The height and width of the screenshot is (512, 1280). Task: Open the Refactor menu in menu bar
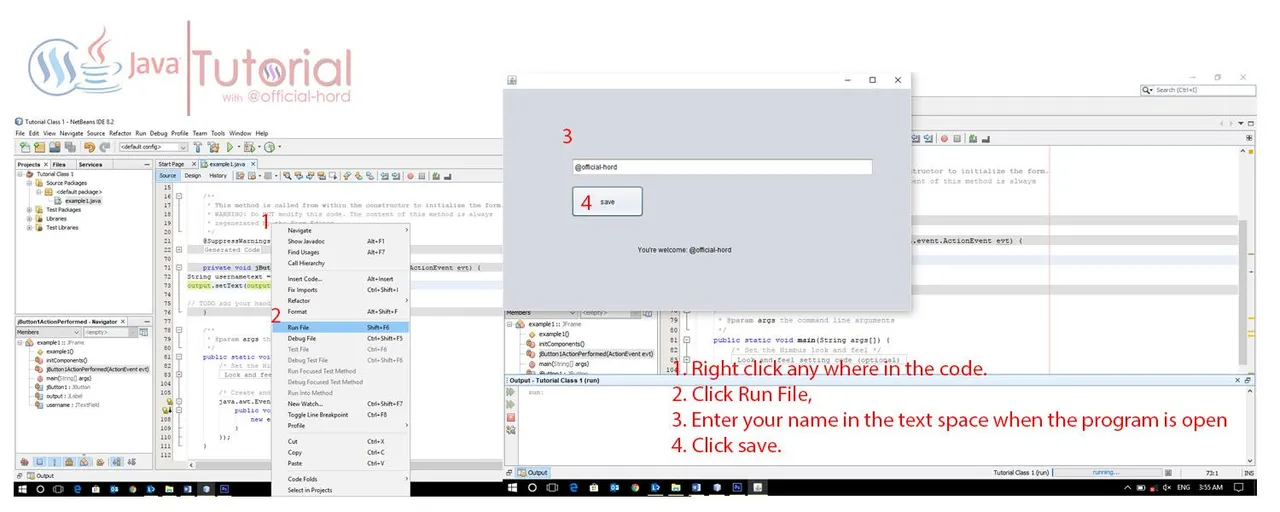pos(120,133)
